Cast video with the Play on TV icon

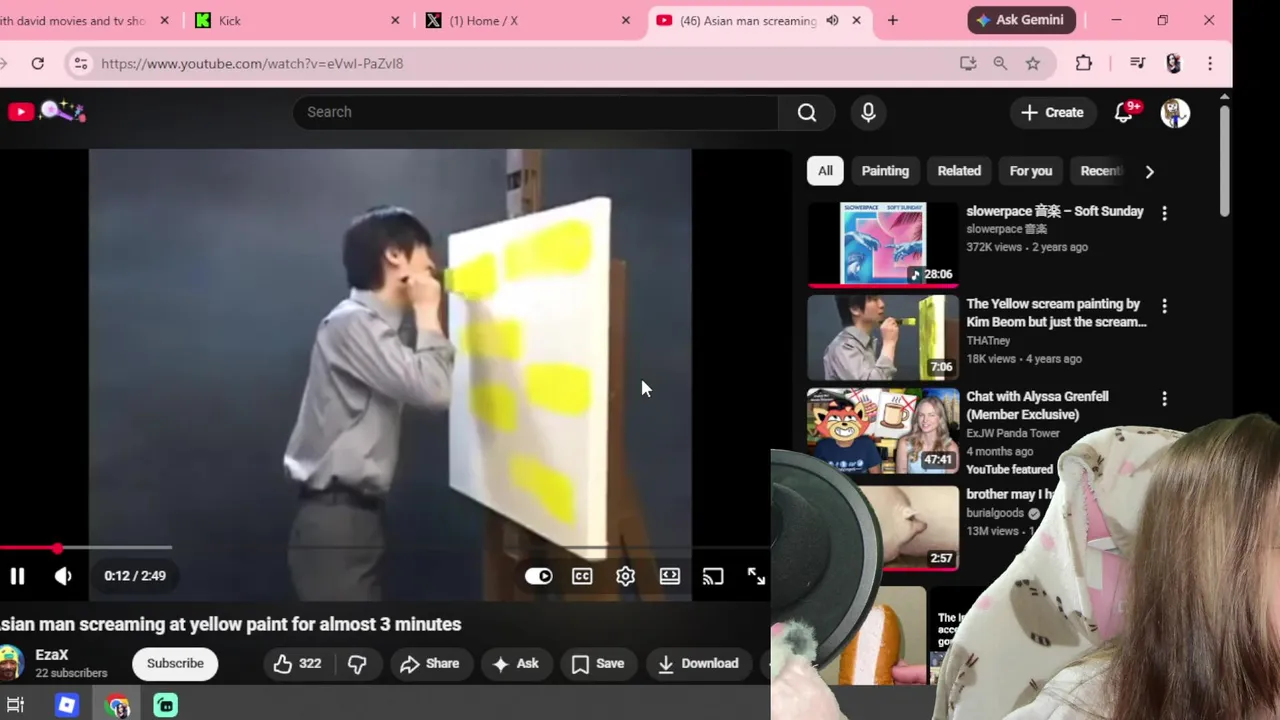(x=713, y=576)
